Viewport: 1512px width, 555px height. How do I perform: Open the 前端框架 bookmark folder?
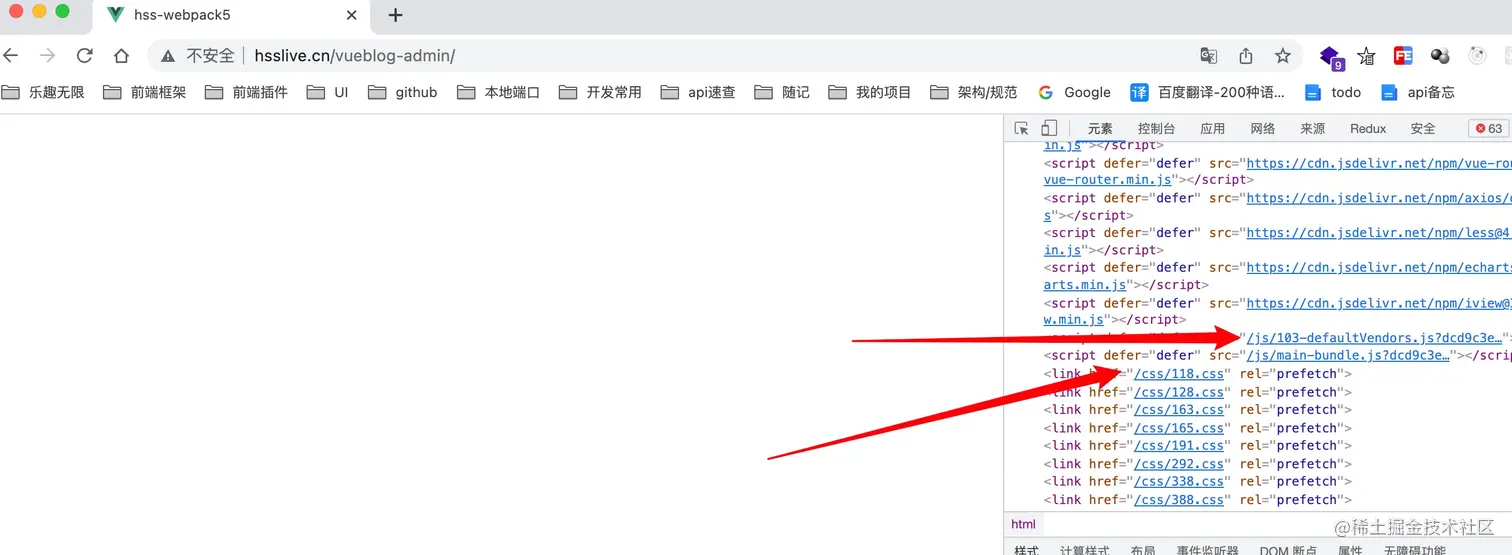(x=145, y=92)
